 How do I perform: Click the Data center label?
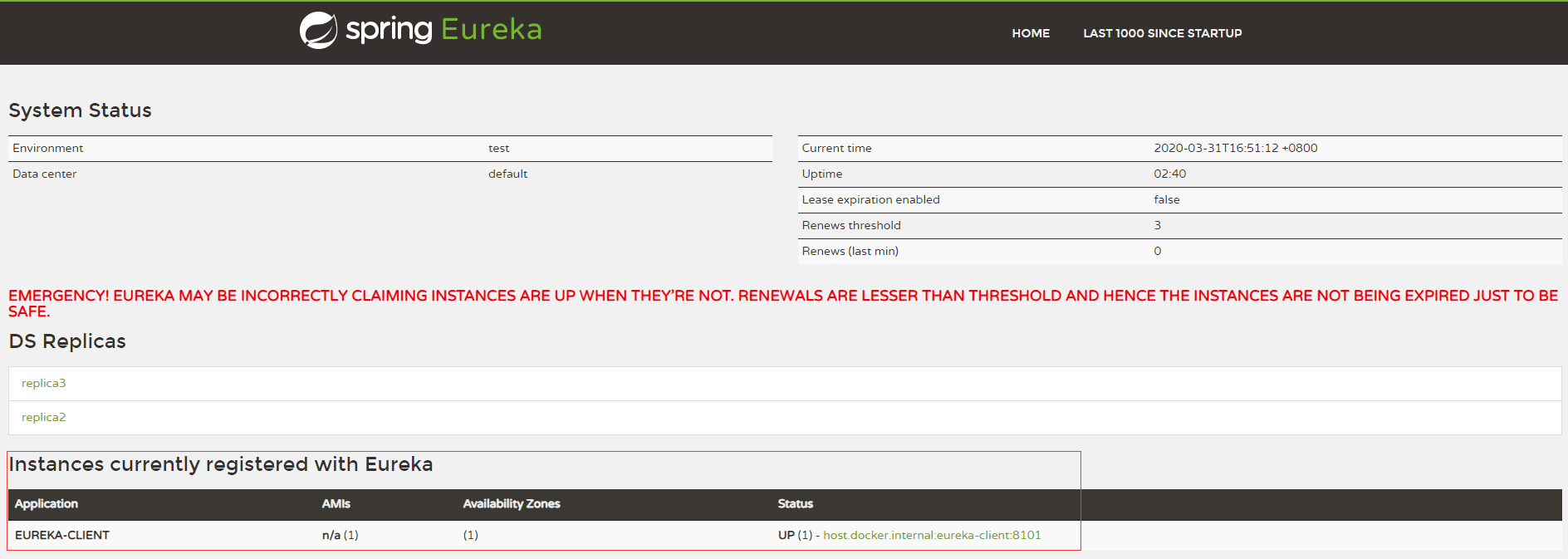coord(45,174)
